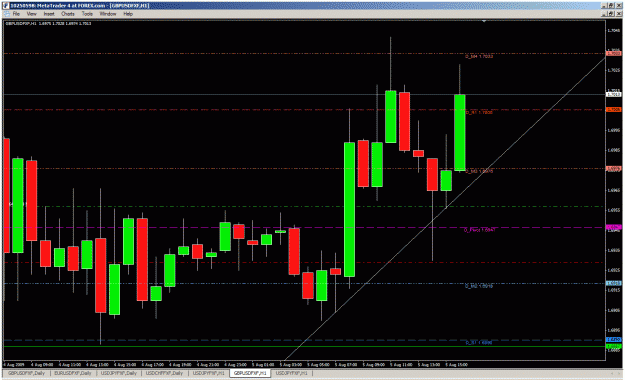Open the Window menu

pyautogui.click(x=108, y=14)
